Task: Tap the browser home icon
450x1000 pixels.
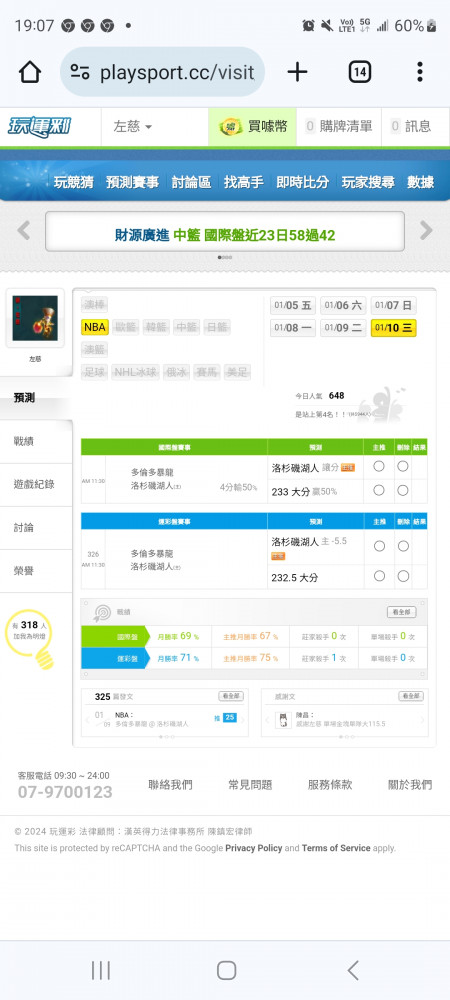Action: [x=29, y=72]
